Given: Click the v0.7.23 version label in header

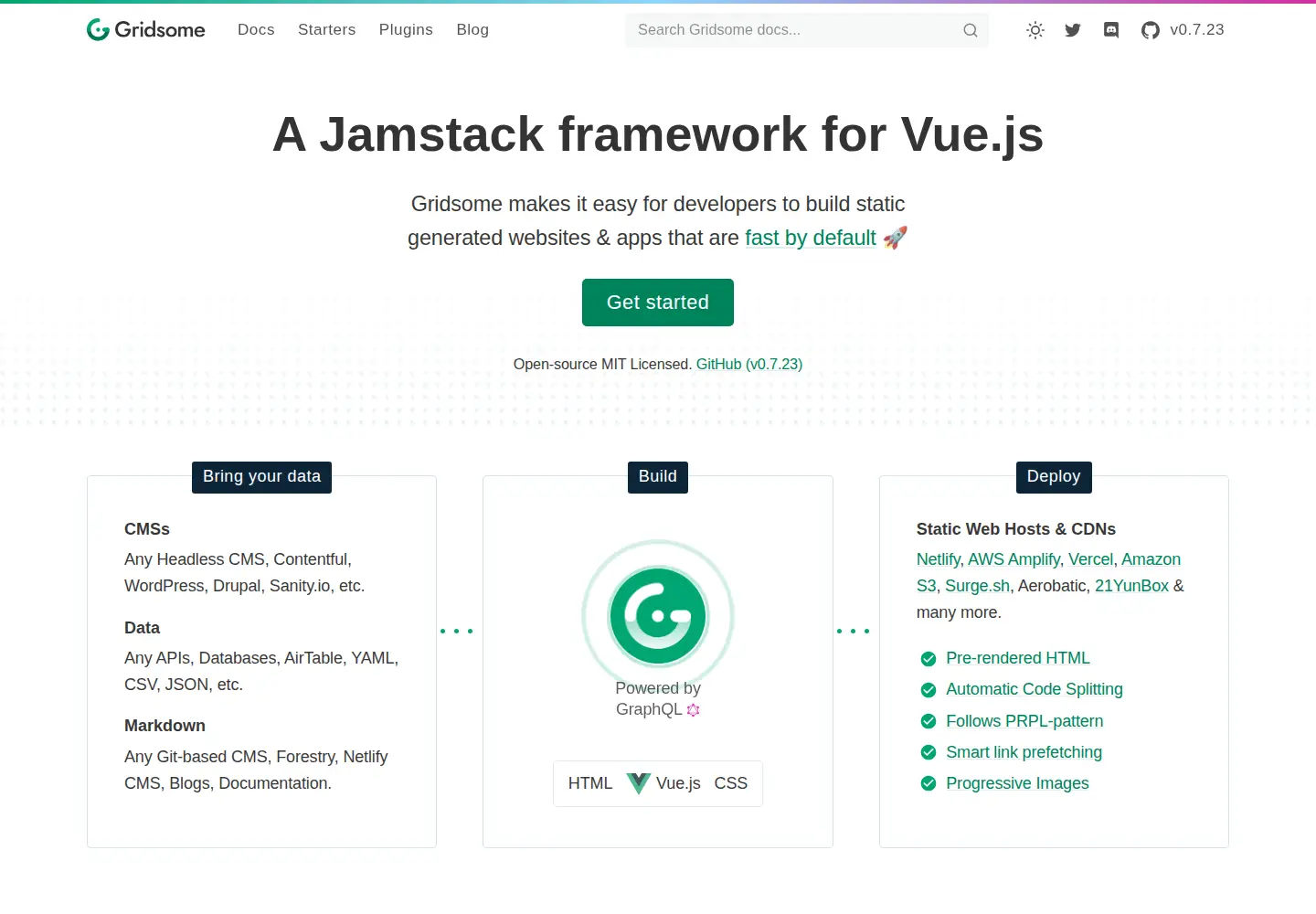Looking at the screenshot, I should tap(1197, 30).
